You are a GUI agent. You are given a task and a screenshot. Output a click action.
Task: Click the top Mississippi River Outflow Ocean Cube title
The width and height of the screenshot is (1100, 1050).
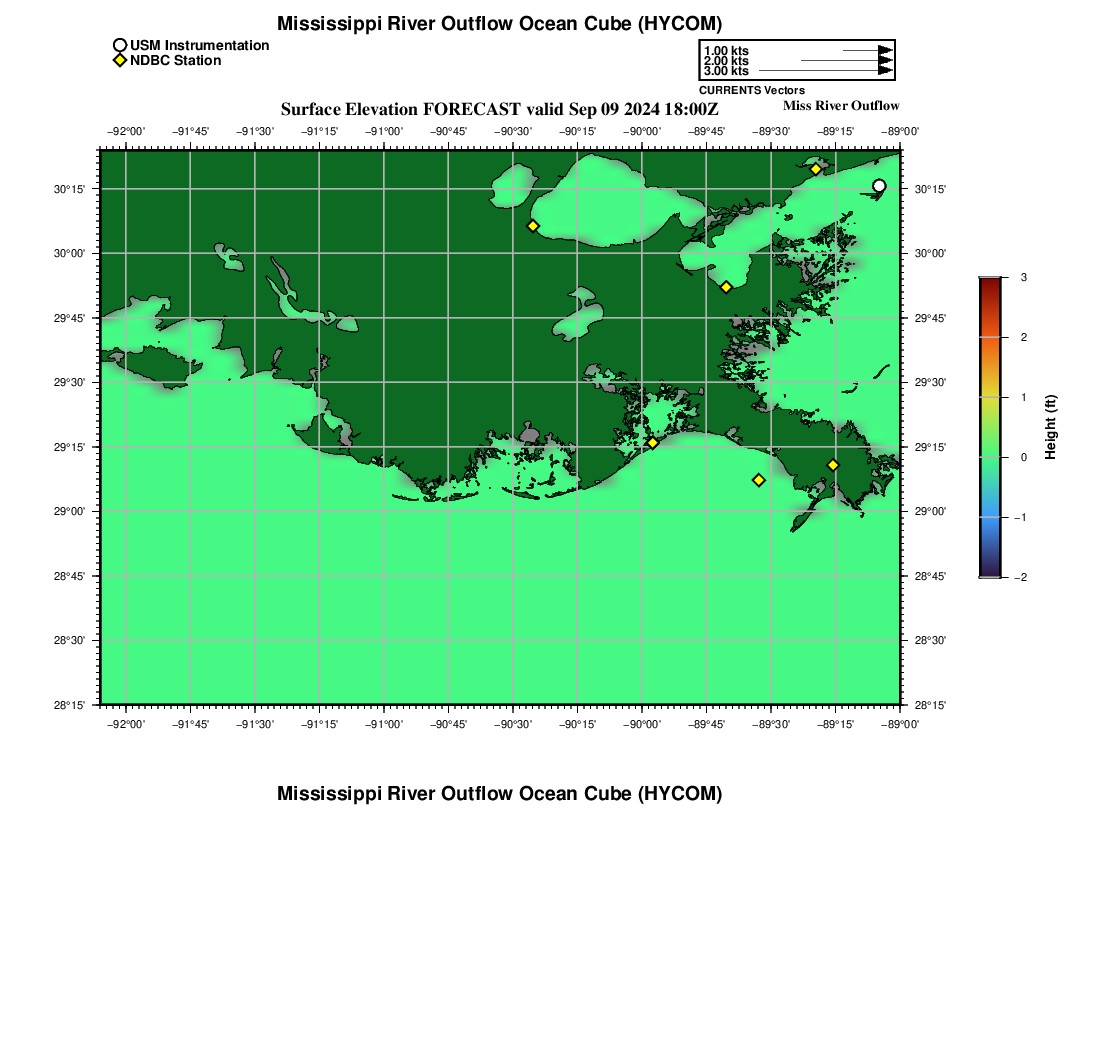click(x=499, y=24)
